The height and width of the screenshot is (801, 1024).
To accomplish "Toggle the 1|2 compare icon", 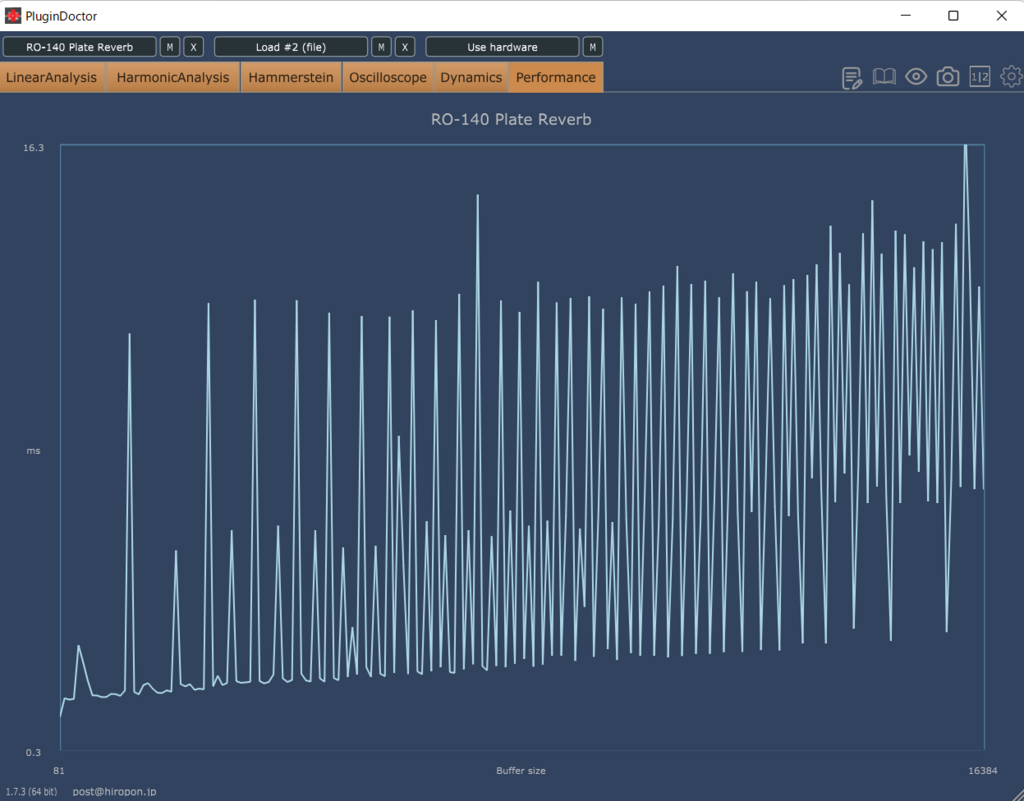I will [980, 77].
